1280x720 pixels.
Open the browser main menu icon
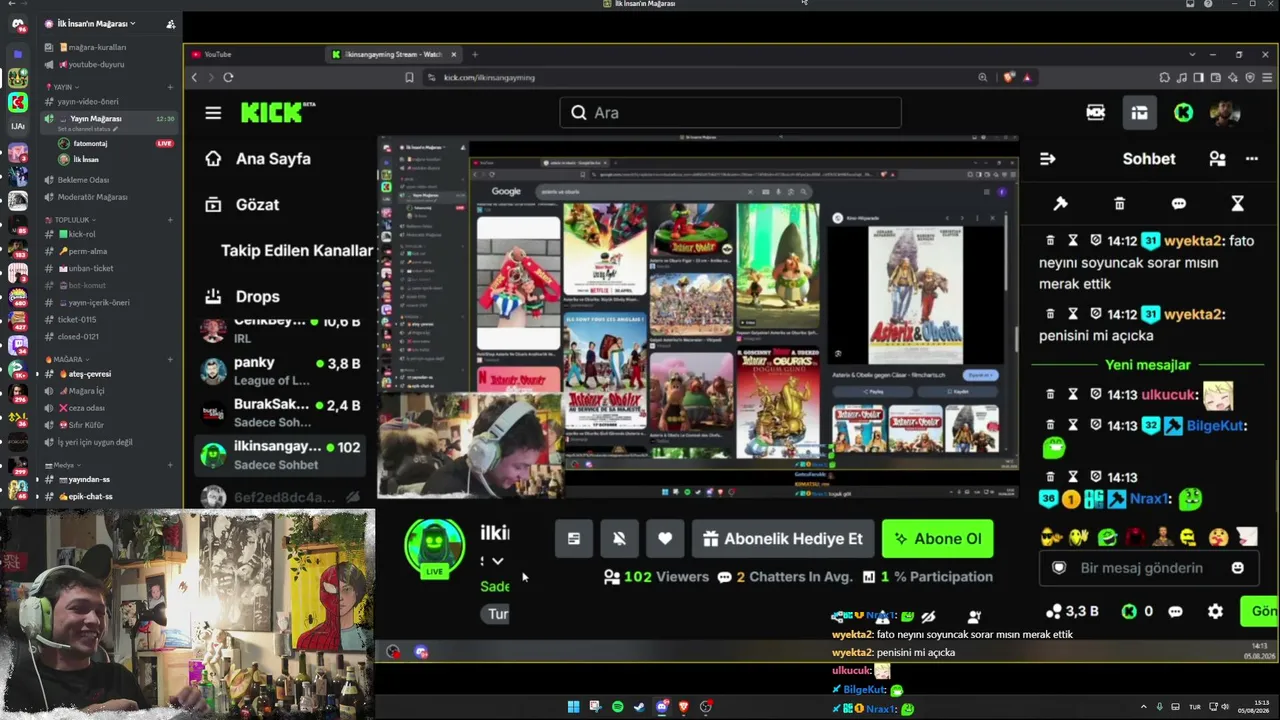point(1266,77)
